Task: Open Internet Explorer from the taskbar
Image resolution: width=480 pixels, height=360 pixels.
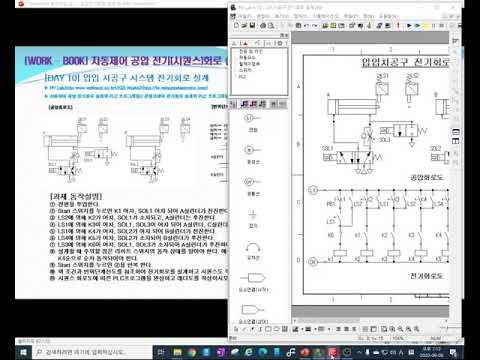Action: (x=249, y=352)
